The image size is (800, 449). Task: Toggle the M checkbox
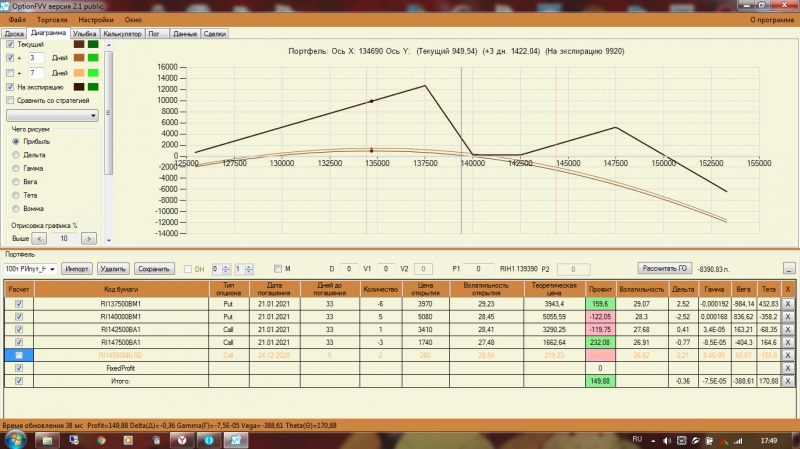click(278, 269)
